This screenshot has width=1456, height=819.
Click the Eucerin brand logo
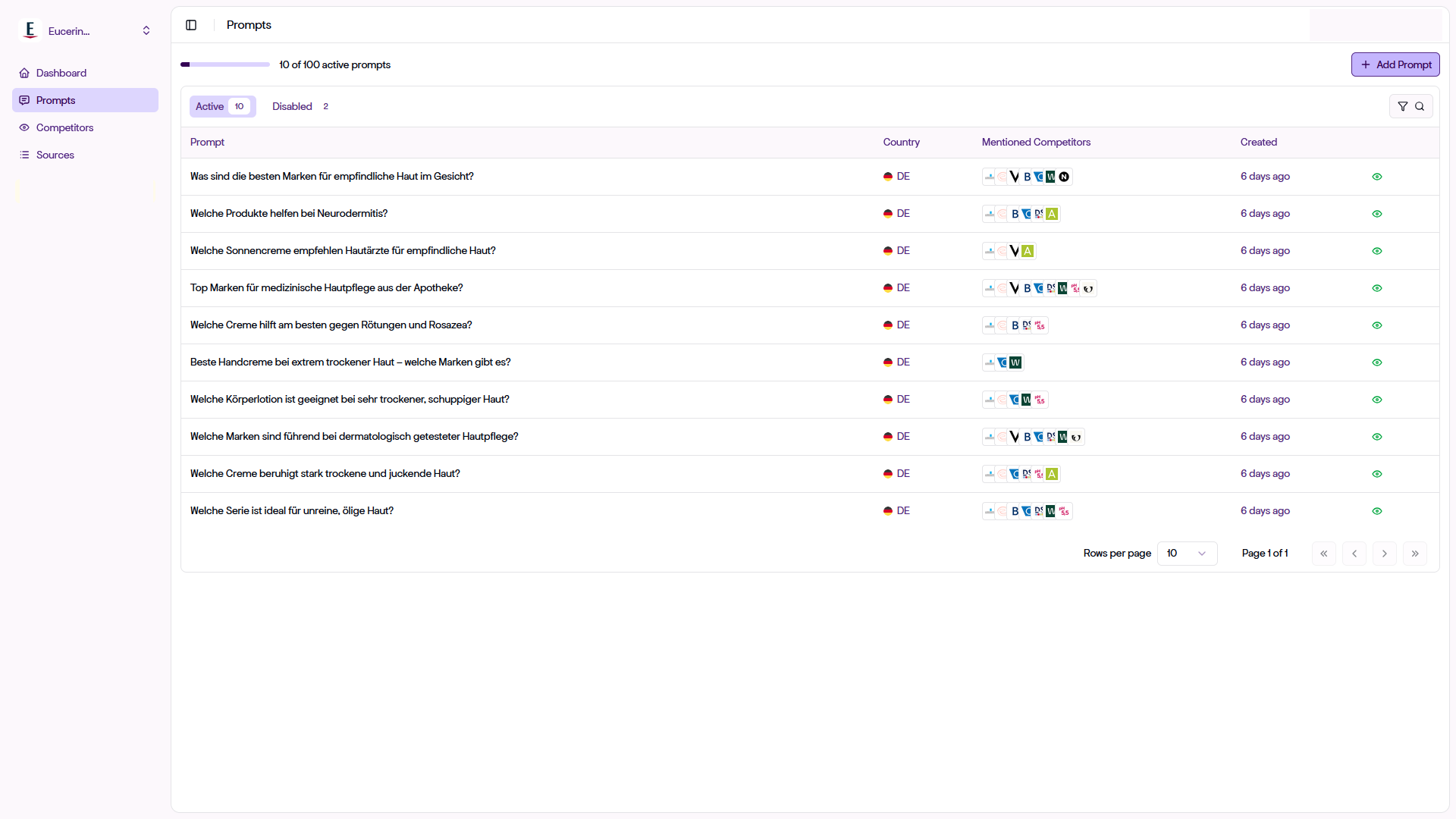pos(30,30)
